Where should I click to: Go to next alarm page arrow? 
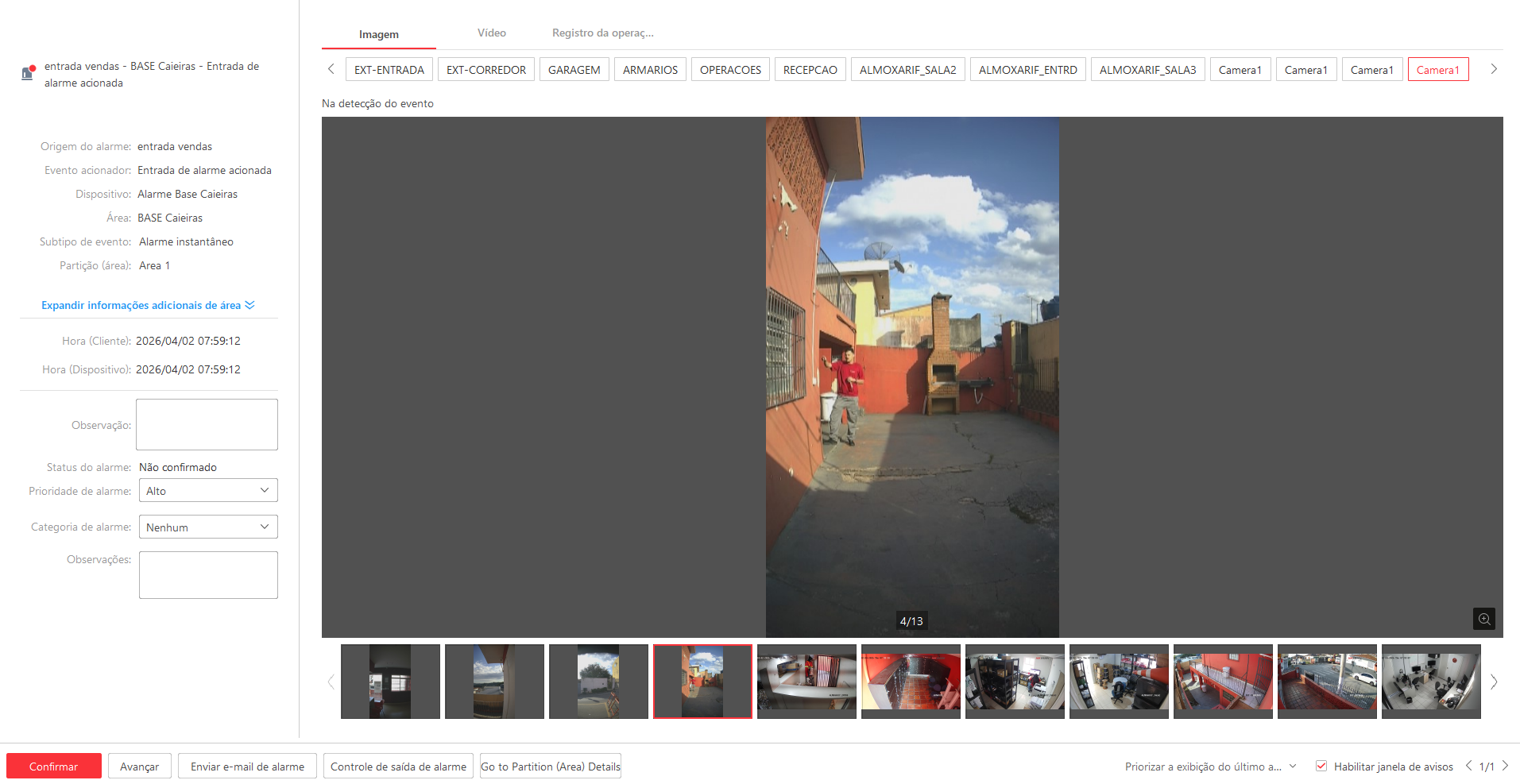pos(1505,766)
